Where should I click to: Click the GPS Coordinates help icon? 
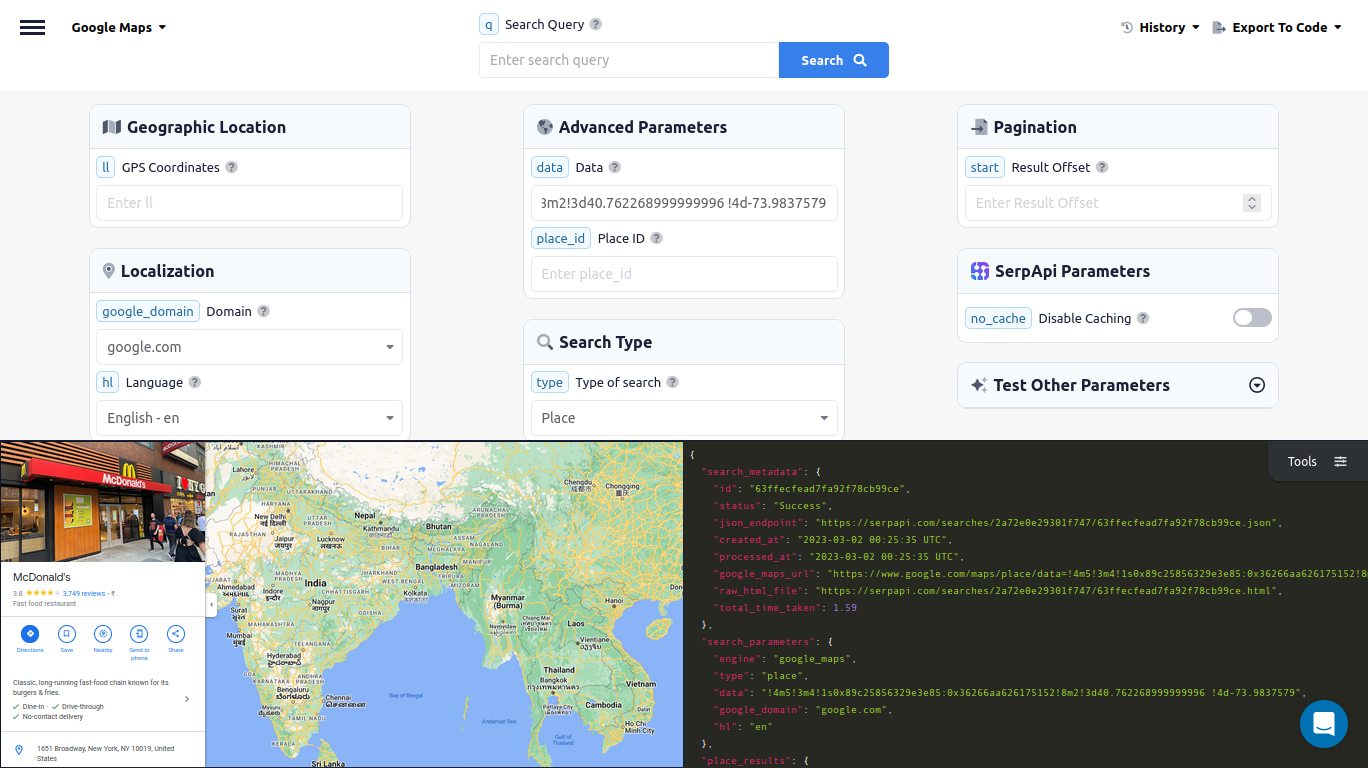[x=232, y=167]
